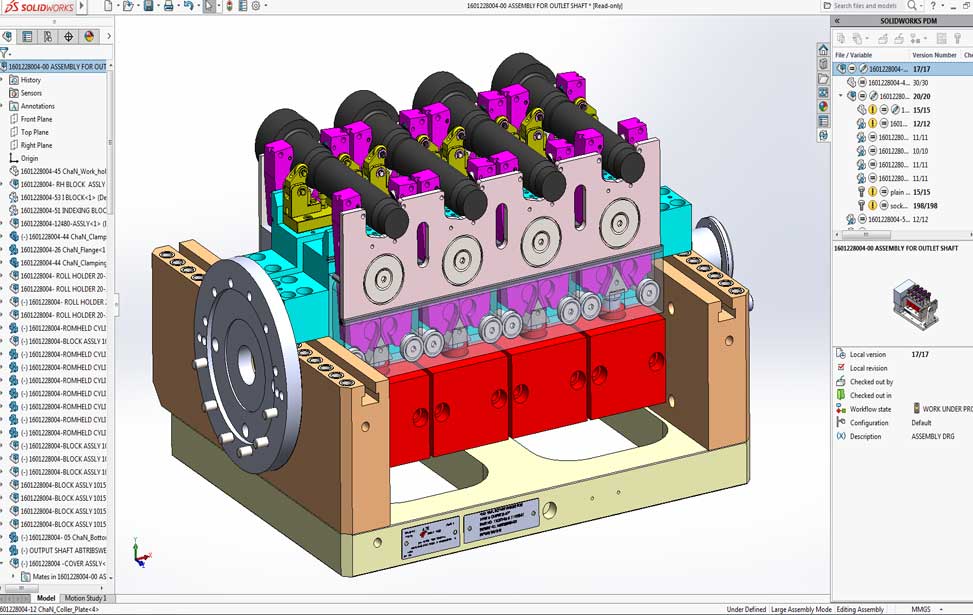This screenshot has width=973, height=615.
Task: Click 'Editing Assembly' in the status bar
Action: pos(860,609)
